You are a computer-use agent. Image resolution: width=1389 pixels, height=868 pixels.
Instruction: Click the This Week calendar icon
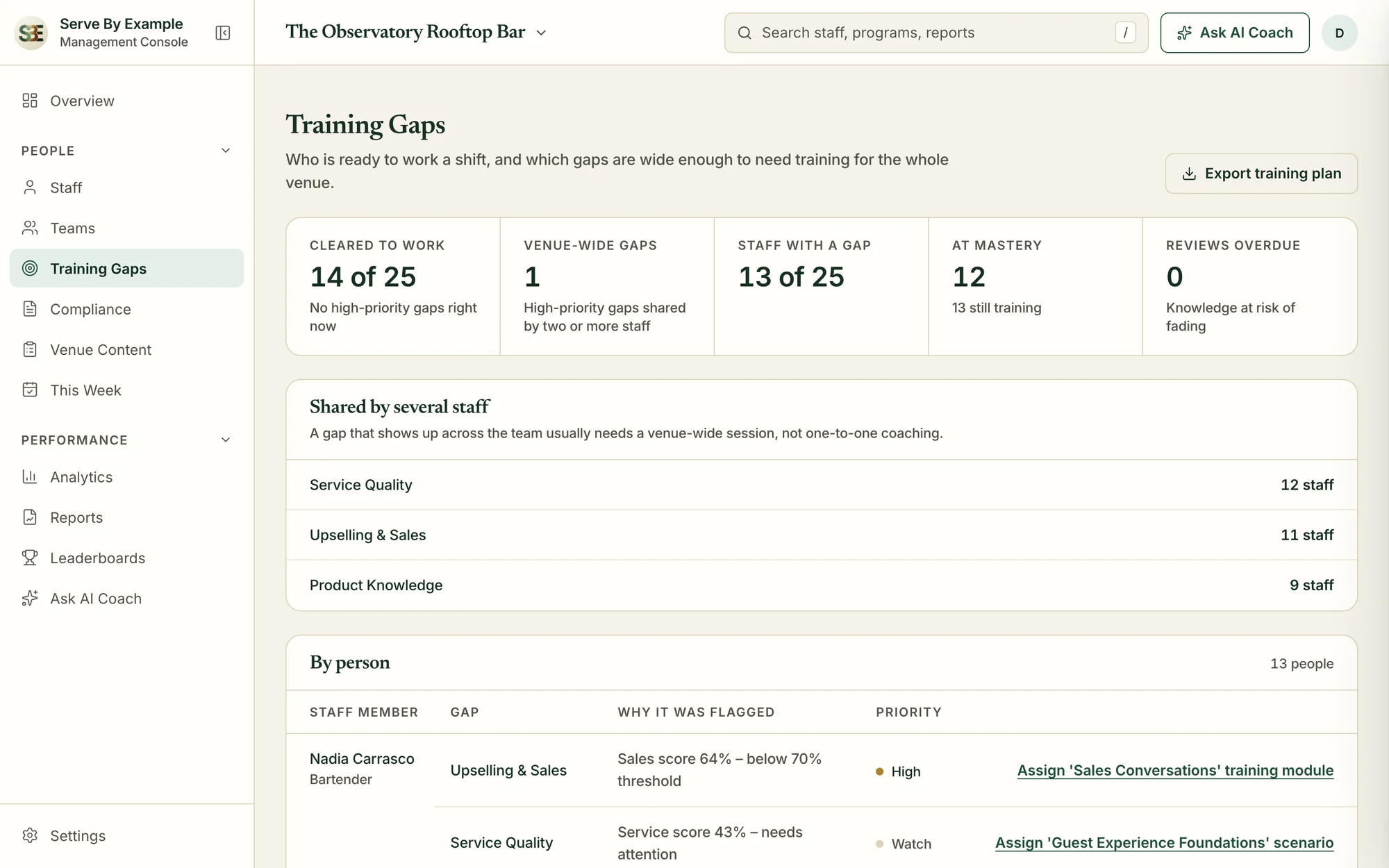pyautogui.click(x=30, y=390)
